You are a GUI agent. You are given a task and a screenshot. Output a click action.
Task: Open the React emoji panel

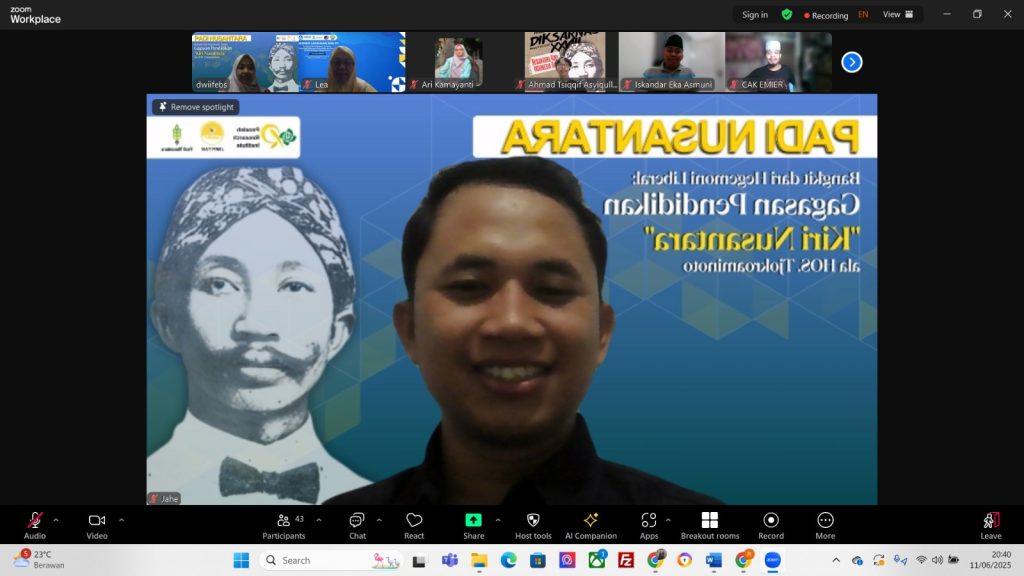click(414, 525)
